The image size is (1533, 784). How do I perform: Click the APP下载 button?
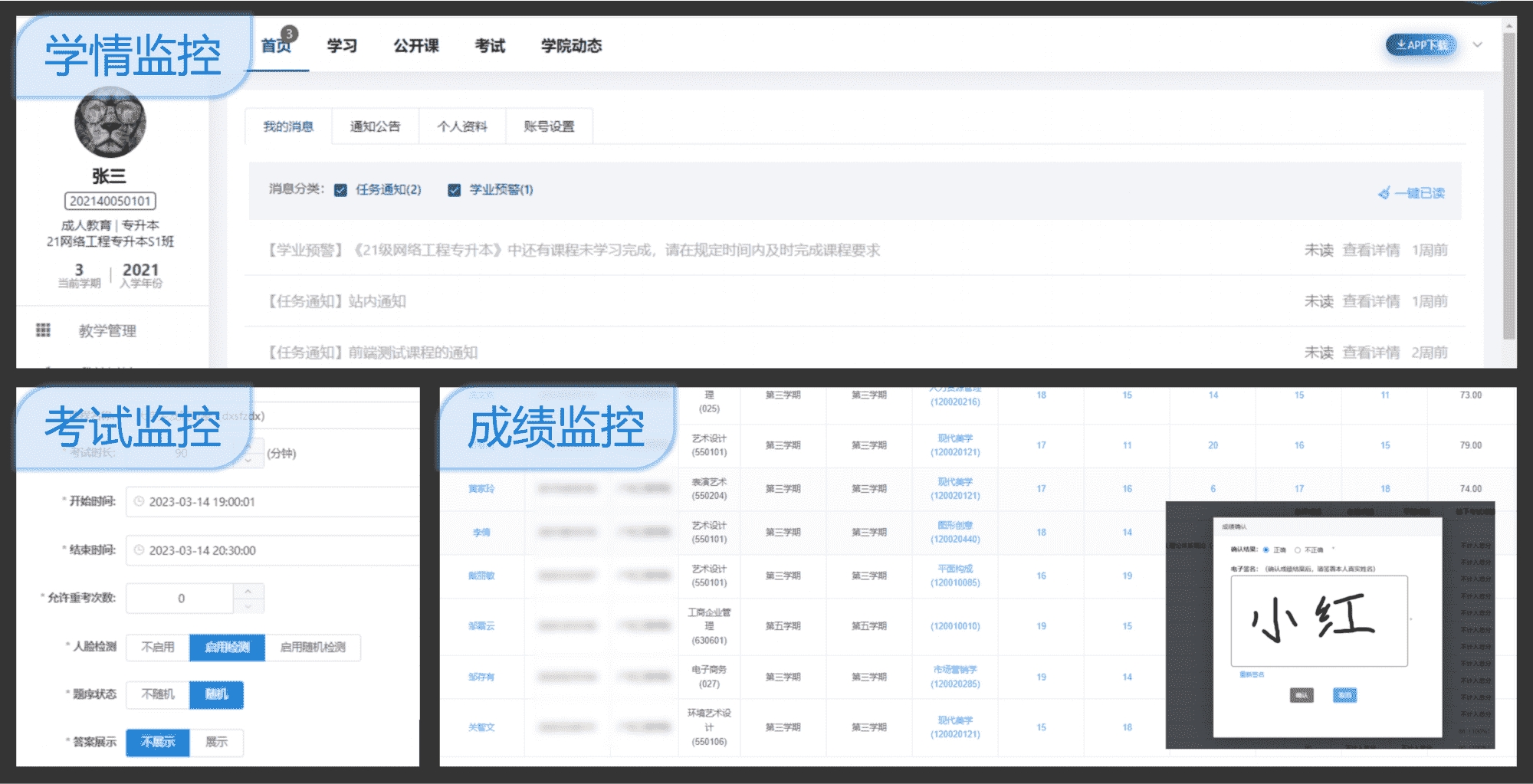[x=1421, y=45]
